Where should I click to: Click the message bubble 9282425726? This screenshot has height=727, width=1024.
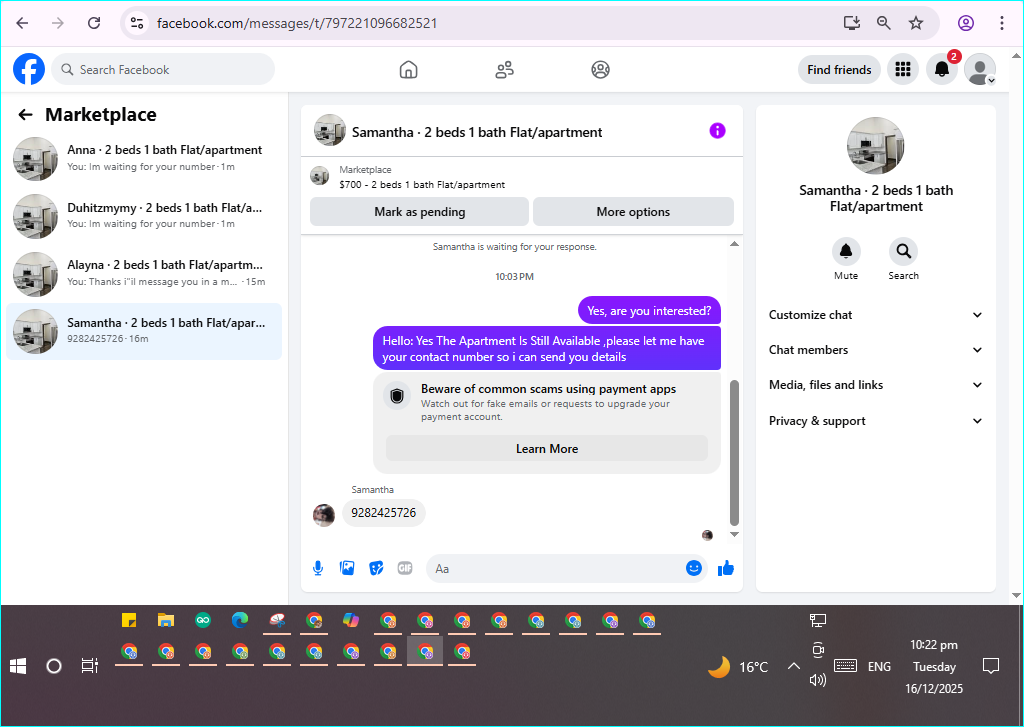tap(383, 513)
